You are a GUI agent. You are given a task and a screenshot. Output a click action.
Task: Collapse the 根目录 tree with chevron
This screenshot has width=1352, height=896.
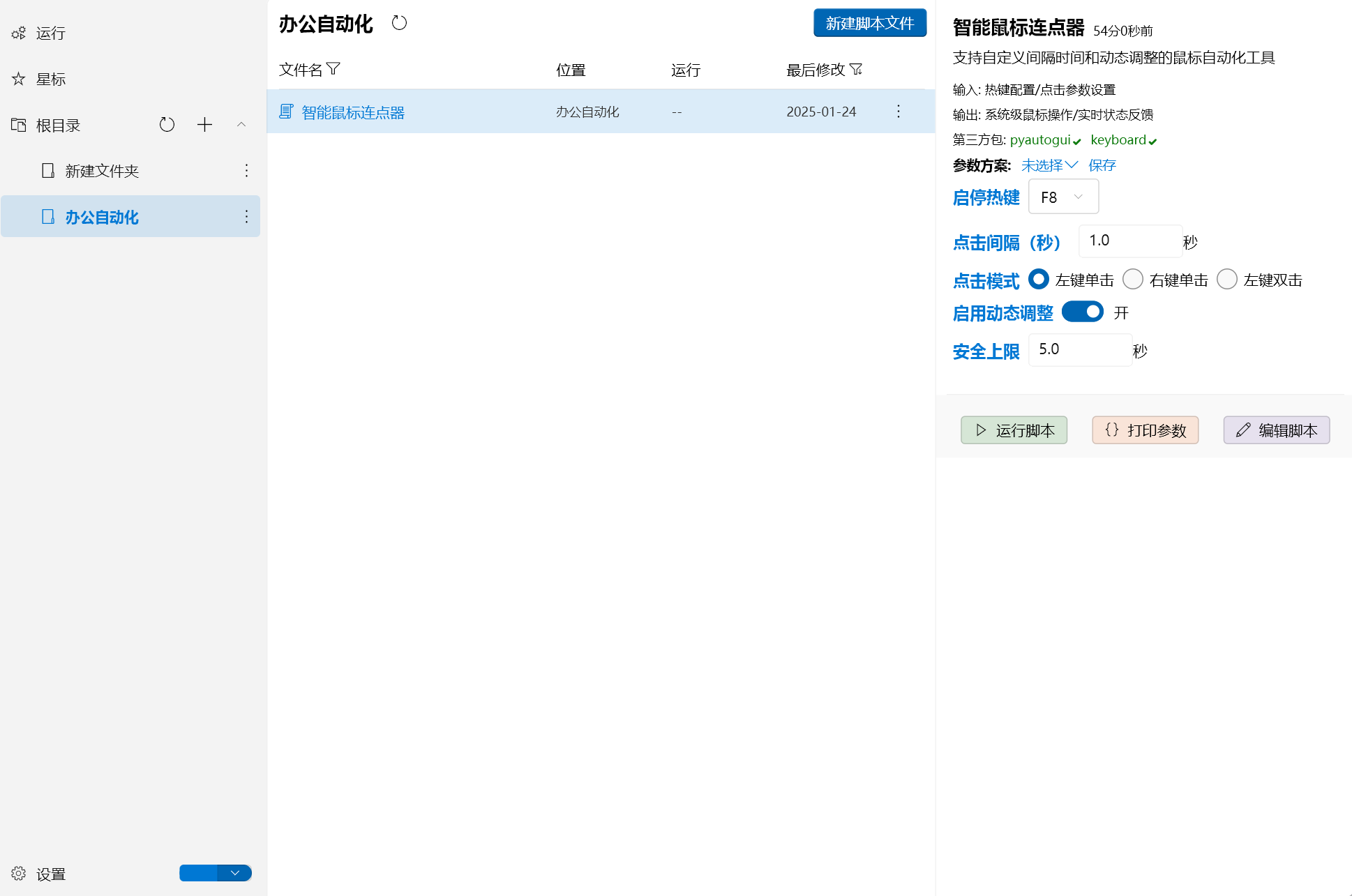241,125
